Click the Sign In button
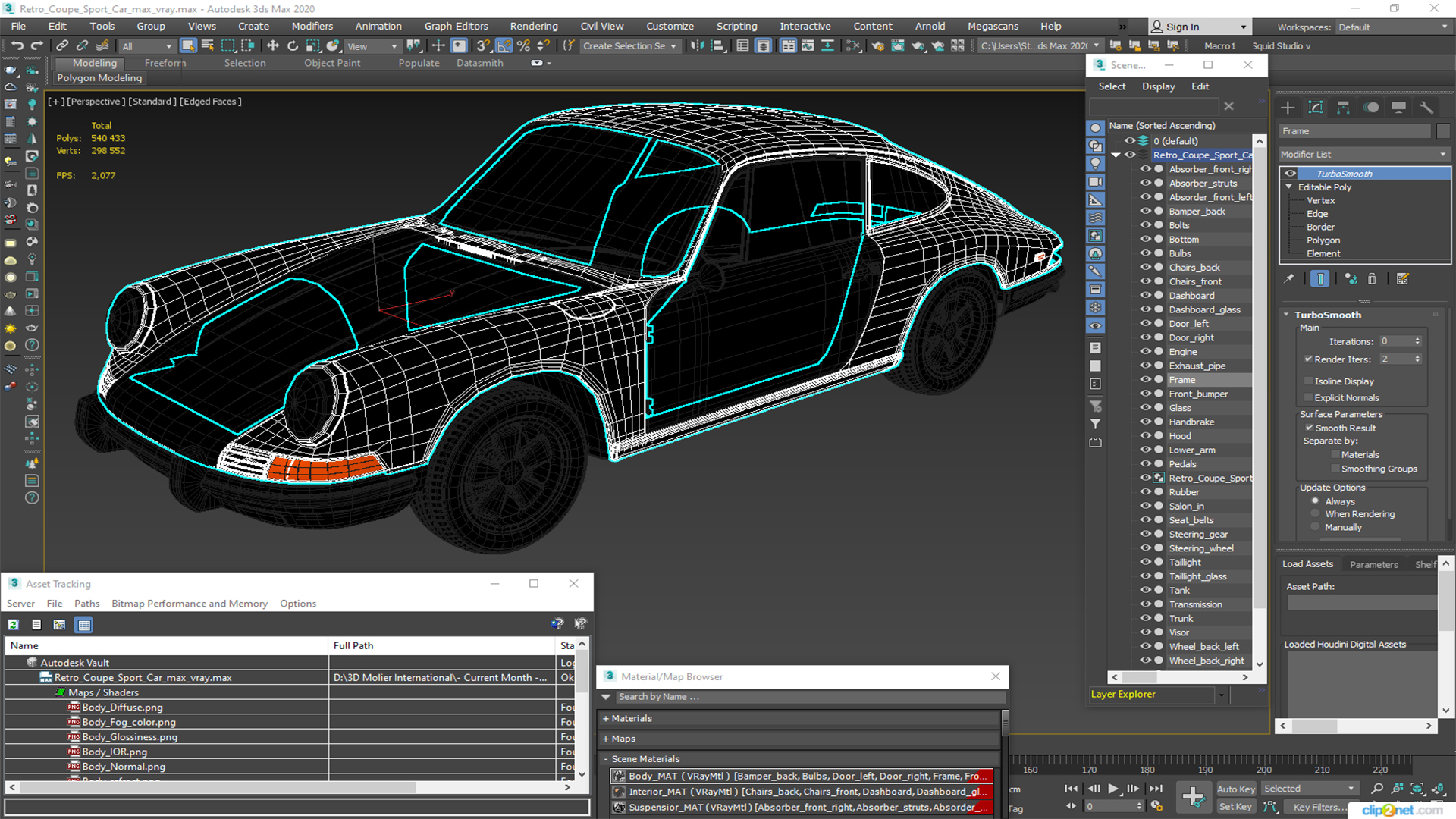1456x819 pixels. coord(1199,27)
